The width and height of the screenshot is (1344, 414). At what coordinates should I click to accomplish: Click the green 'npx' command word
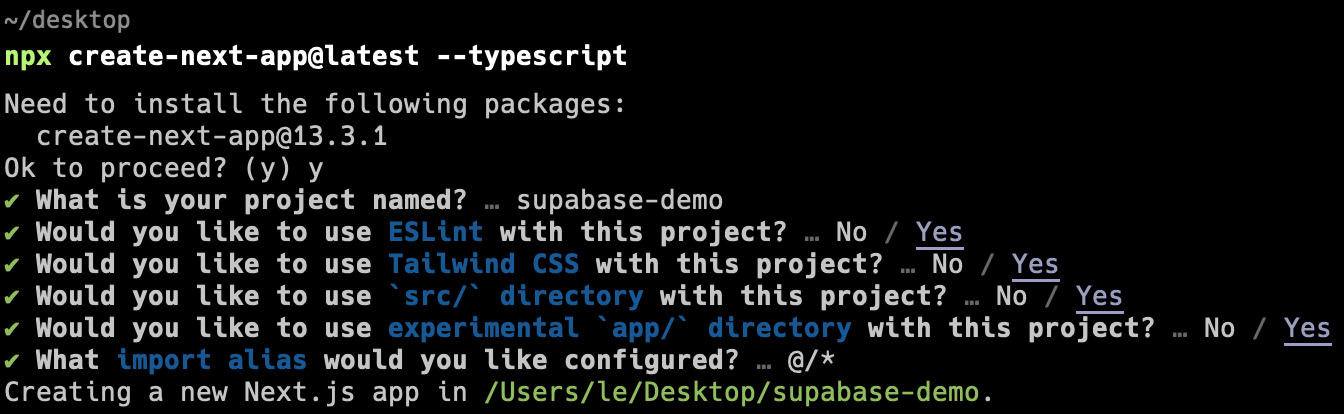pos(28,57)
